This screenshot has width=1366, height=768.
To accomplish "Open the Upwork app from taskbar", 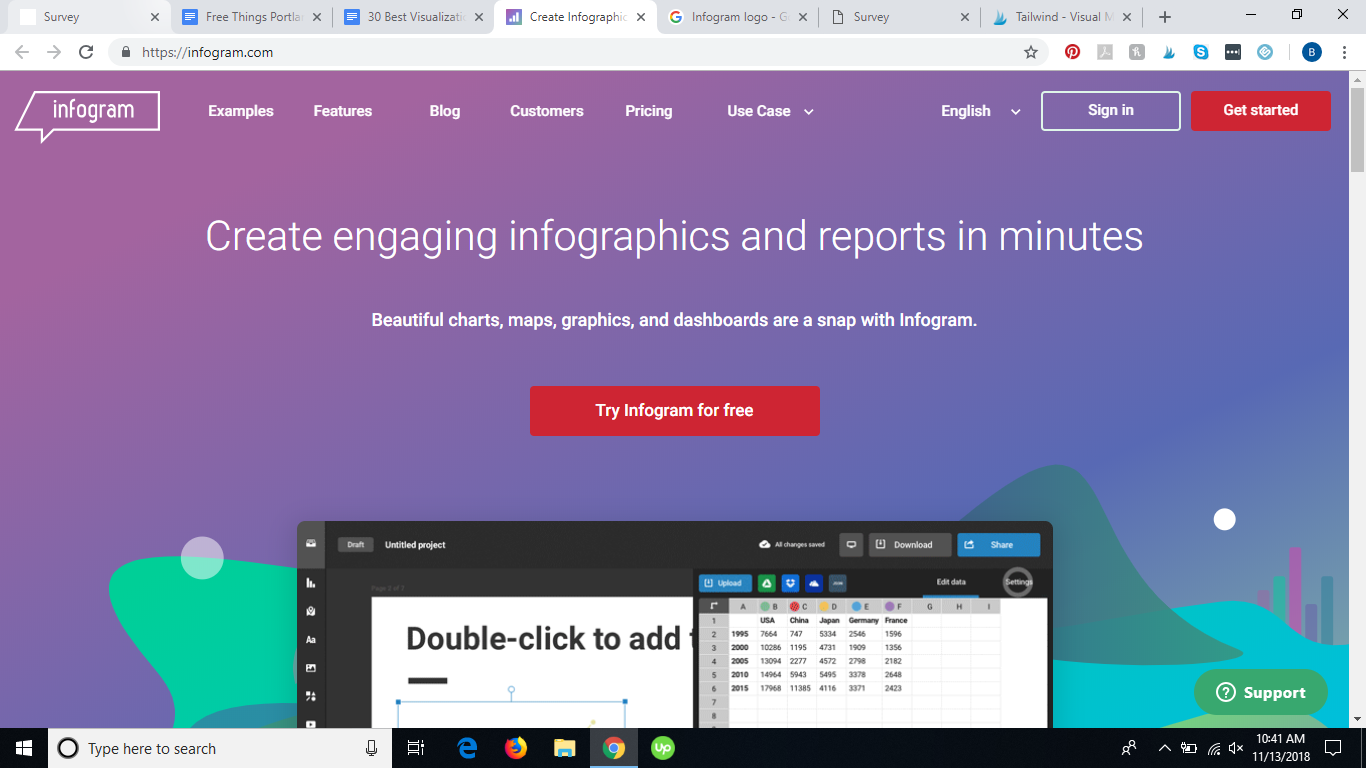I will pyautogui.click(x=662, y=748).
